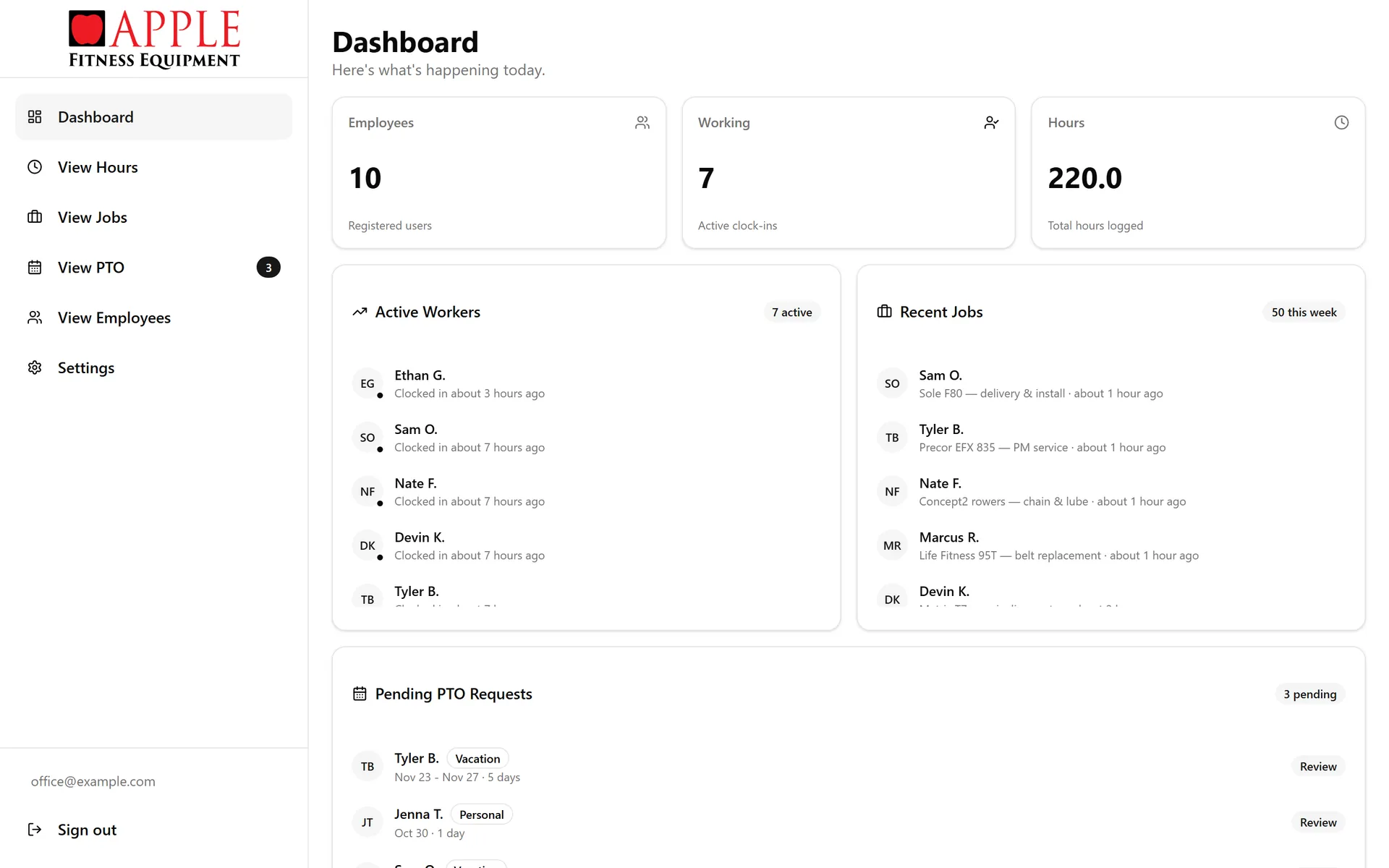The image size is (1389, 868).
Task: Click the trending arrow icon beside Active Workers
Action: pos(360,312)
